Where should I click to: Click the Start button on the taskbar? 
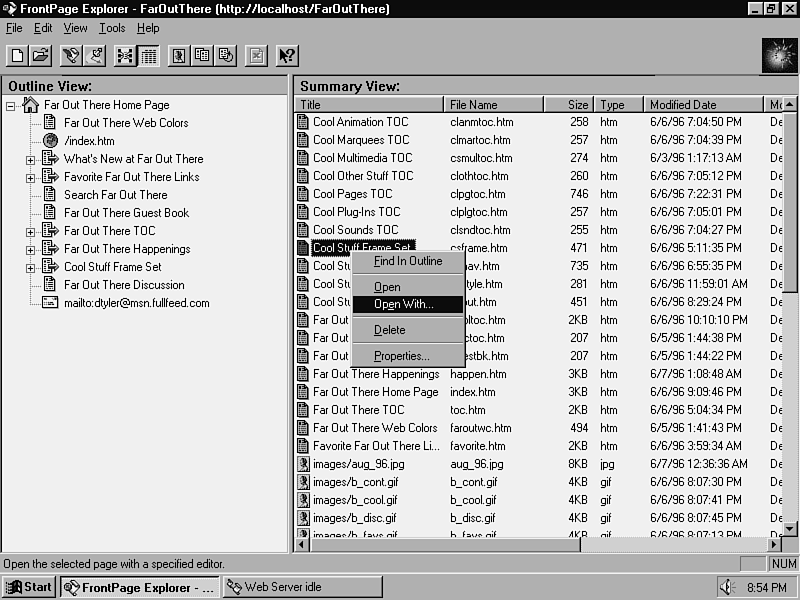(28, 587)
